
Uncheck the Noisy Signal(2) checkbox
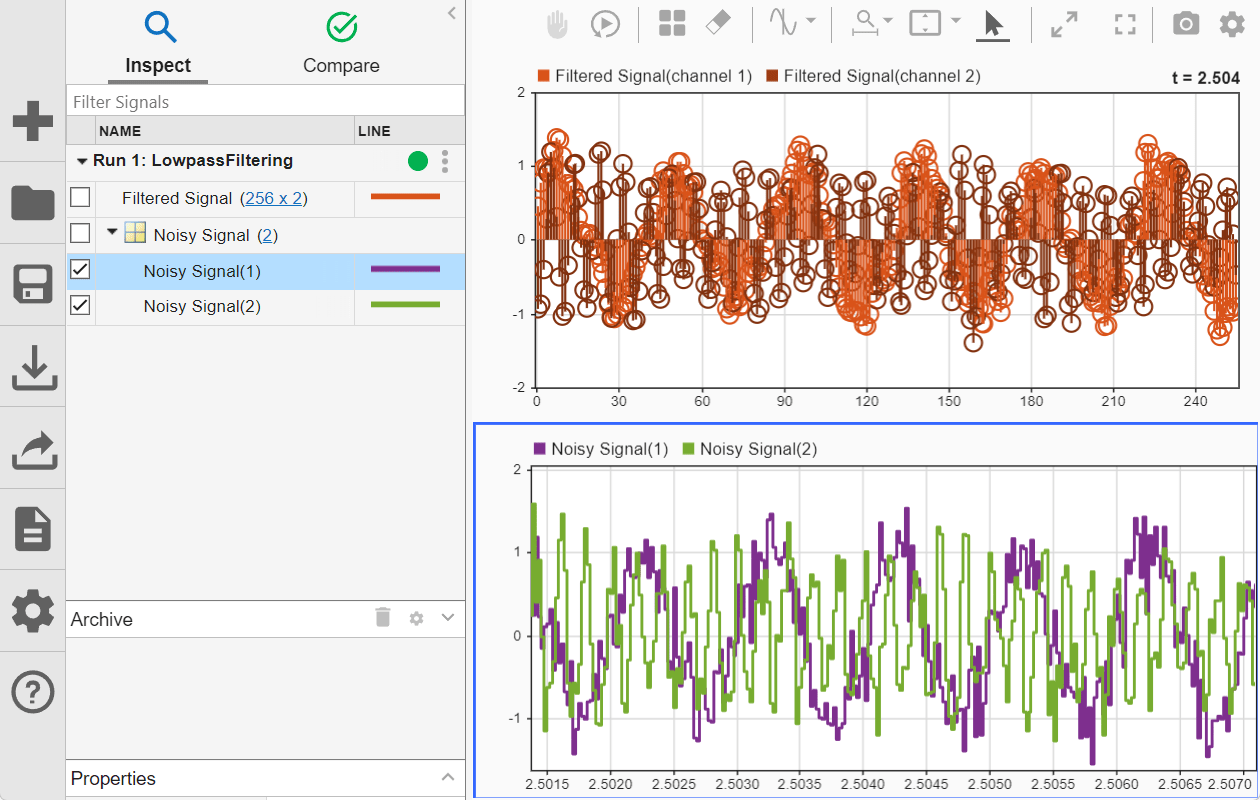[80, 305]
